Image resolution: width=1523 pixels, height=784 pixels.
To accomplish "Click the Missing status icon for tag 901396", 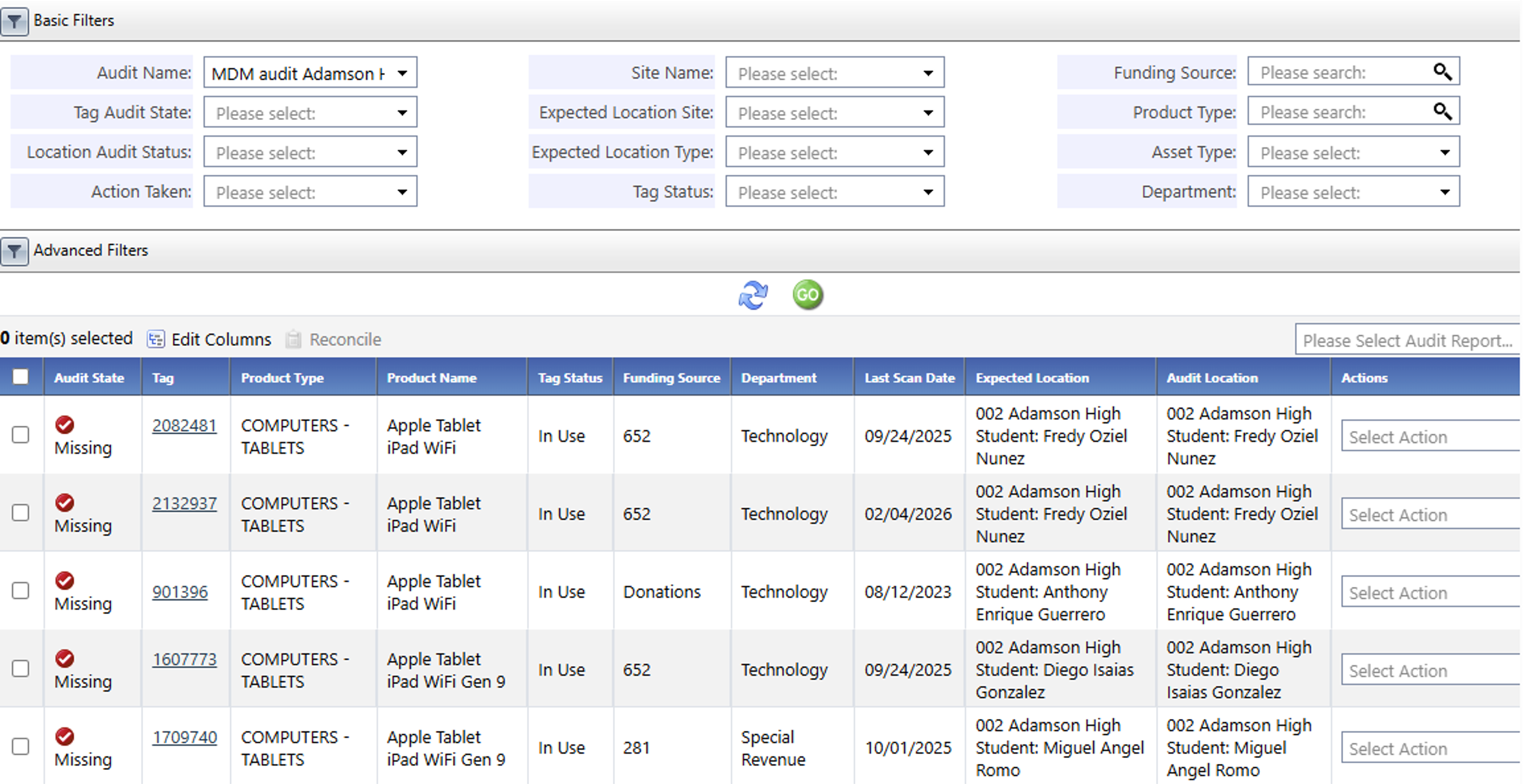I will 65,580.
